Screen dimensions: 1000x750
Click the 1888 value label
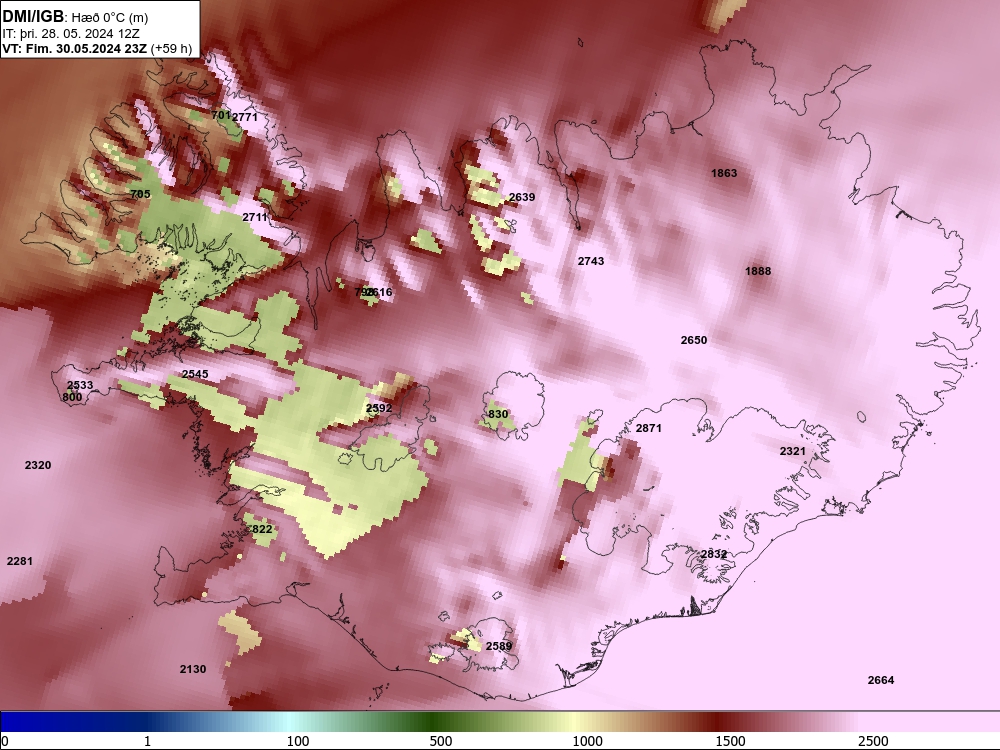(x=758, y=271)
